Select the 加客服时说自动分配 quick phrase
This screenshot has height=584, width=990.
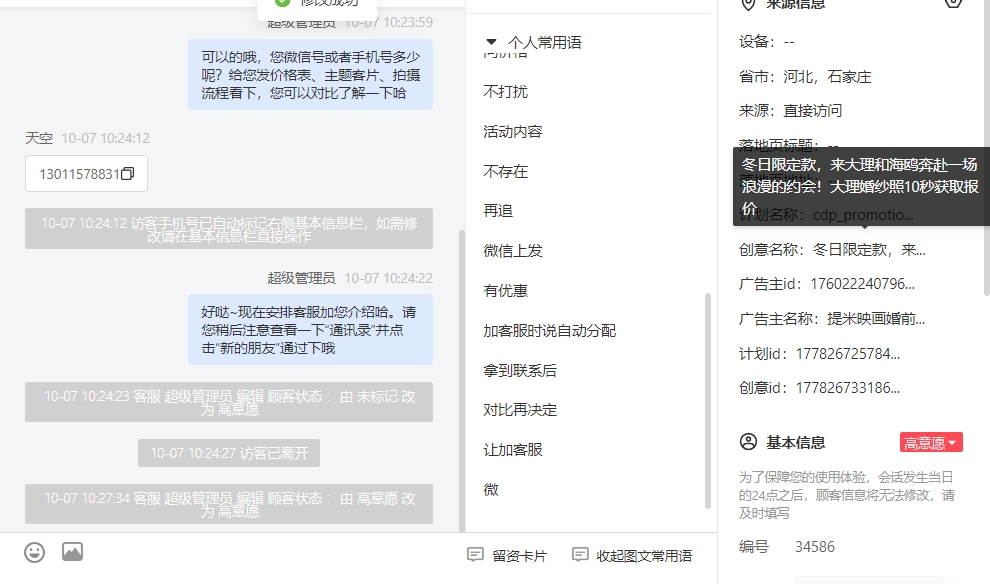click(x=550, y=331)
